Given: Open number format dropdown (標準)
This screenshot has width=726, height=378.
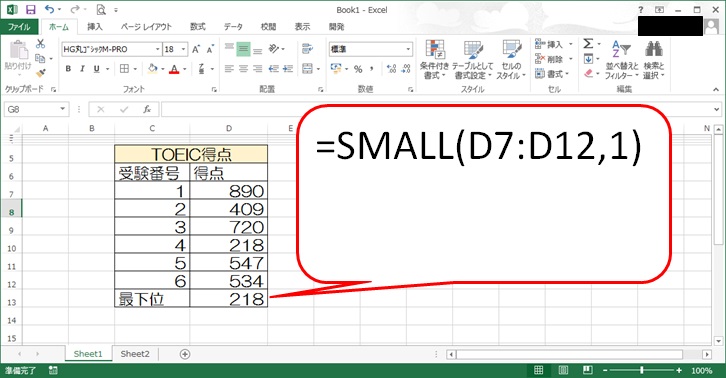Looking at the screenshot, I should pyautogui.click(x=408, y=49).
